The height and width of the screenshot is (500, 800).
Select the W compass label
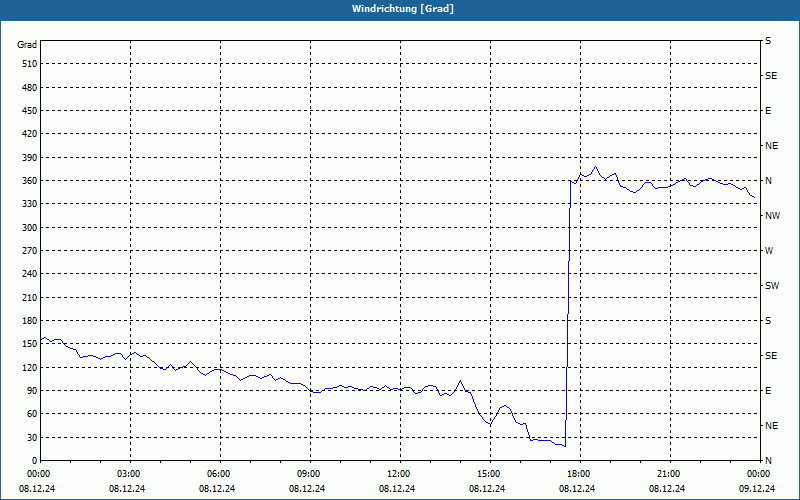[769, 251]
